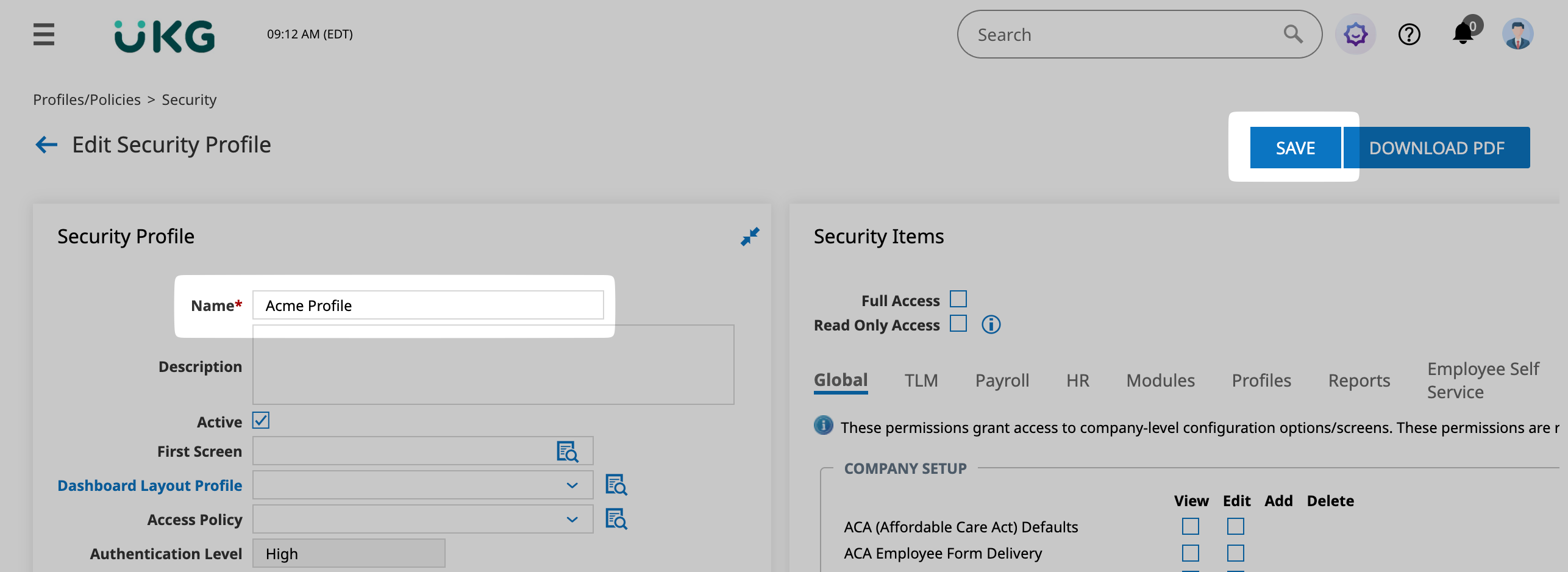Viewport: 1568px width, 572px height.
Task: Expand the Dashboard Layout Profile dropdown
Action: (x=572, y=485)
